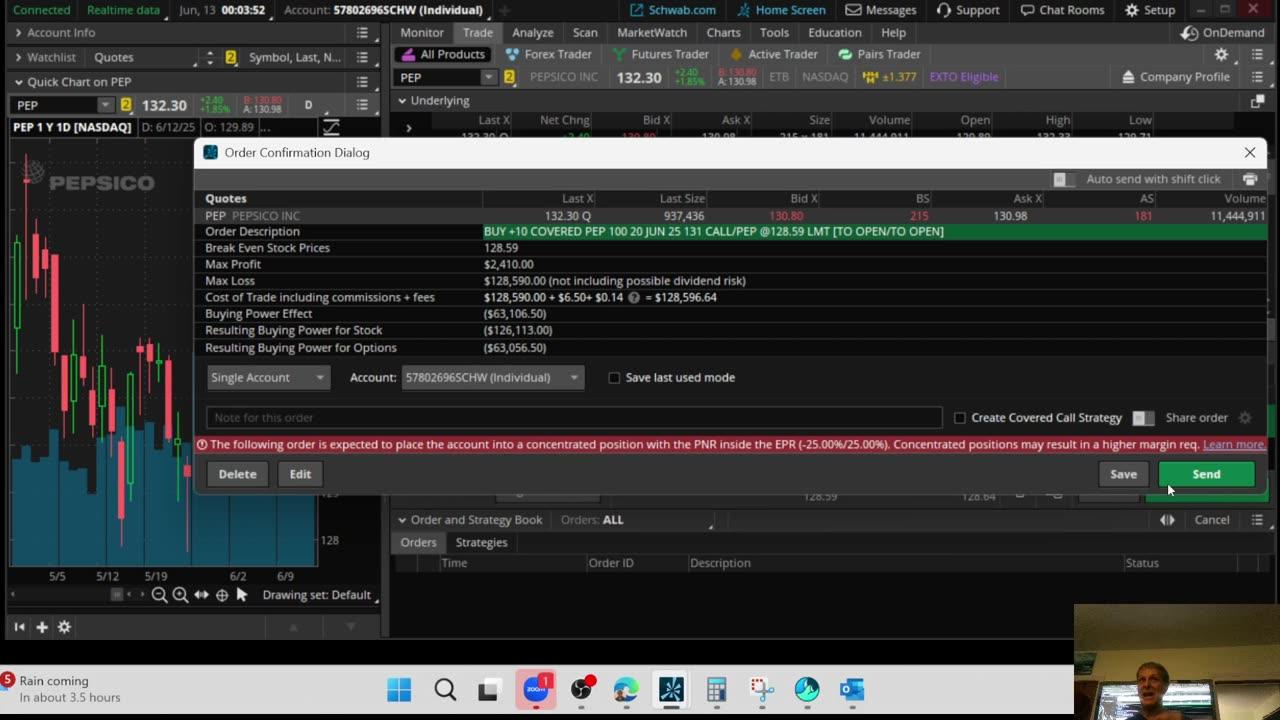Screen dimensions: 1280x720
Task: Open the Account selector dropdown
Action: 492,378
